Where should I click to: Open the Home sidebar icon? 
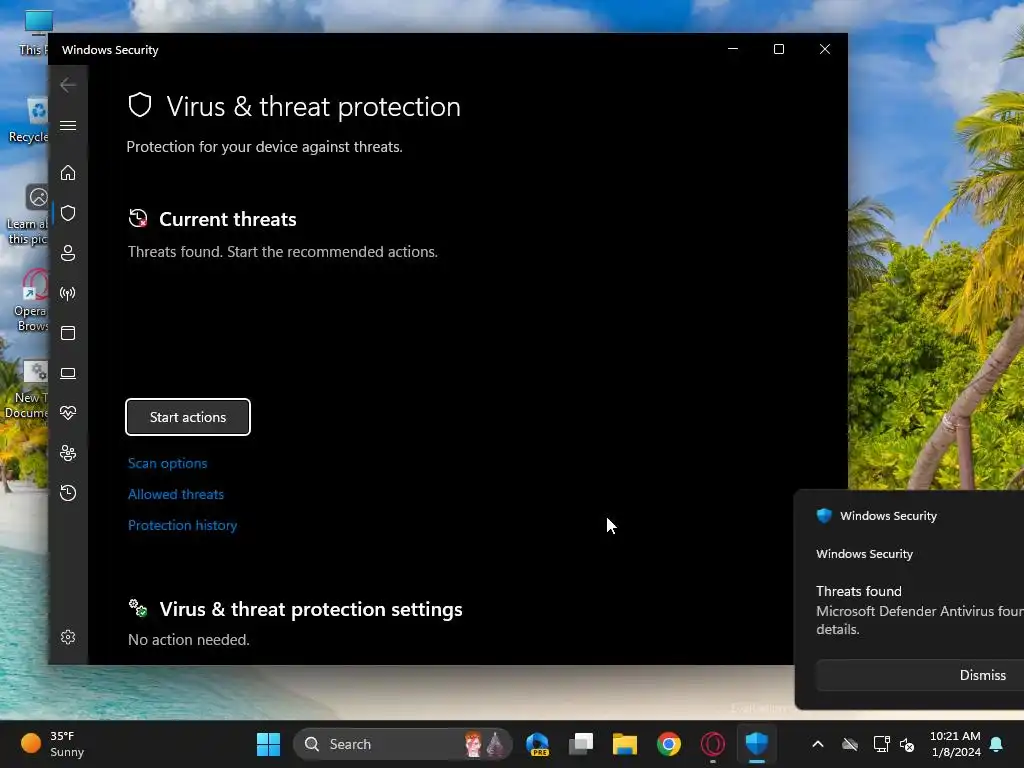click(68, 173)
